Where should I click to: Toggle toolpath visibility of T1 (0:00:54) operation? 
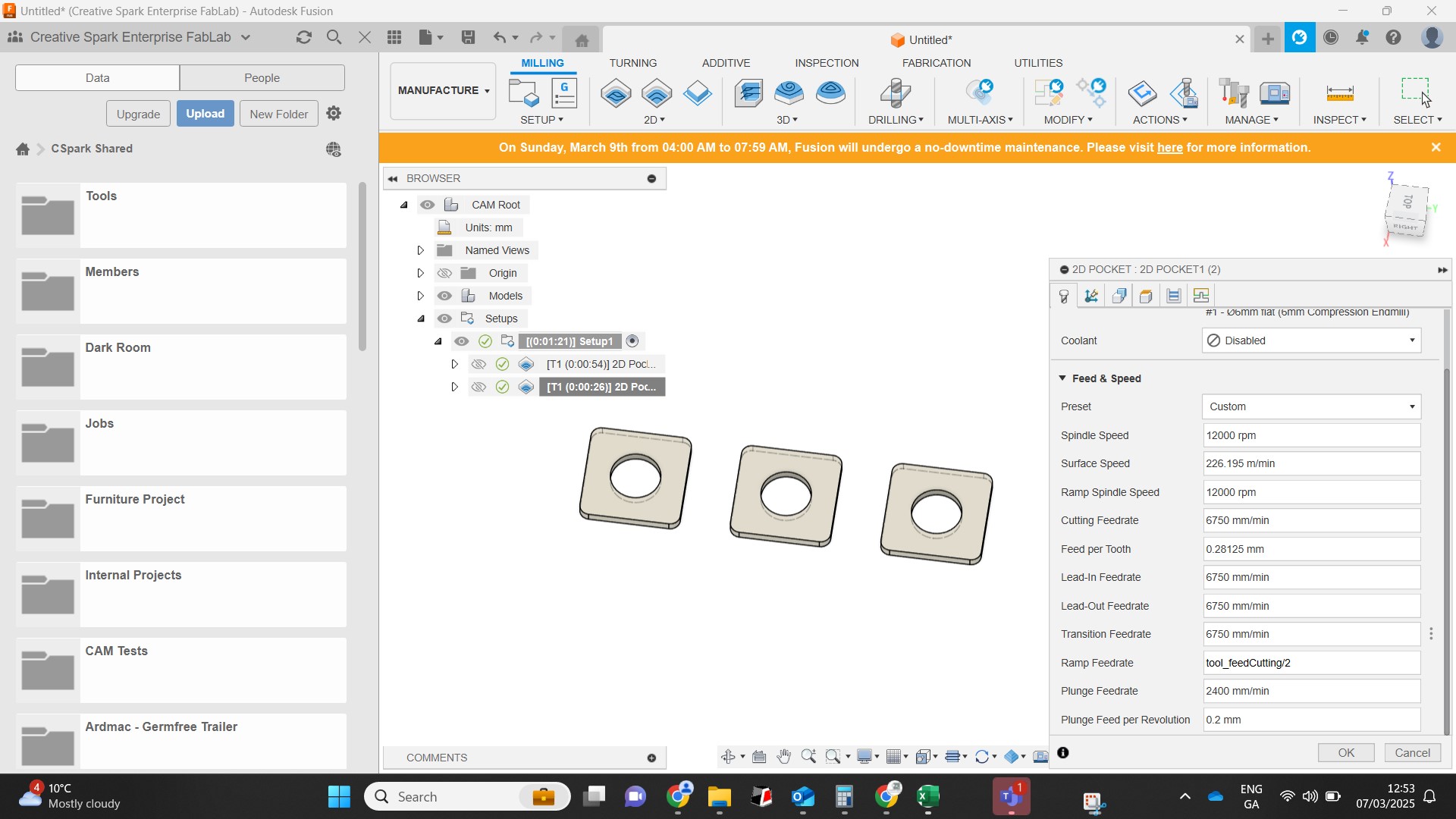pyautogui.click(x=479, y=364)
